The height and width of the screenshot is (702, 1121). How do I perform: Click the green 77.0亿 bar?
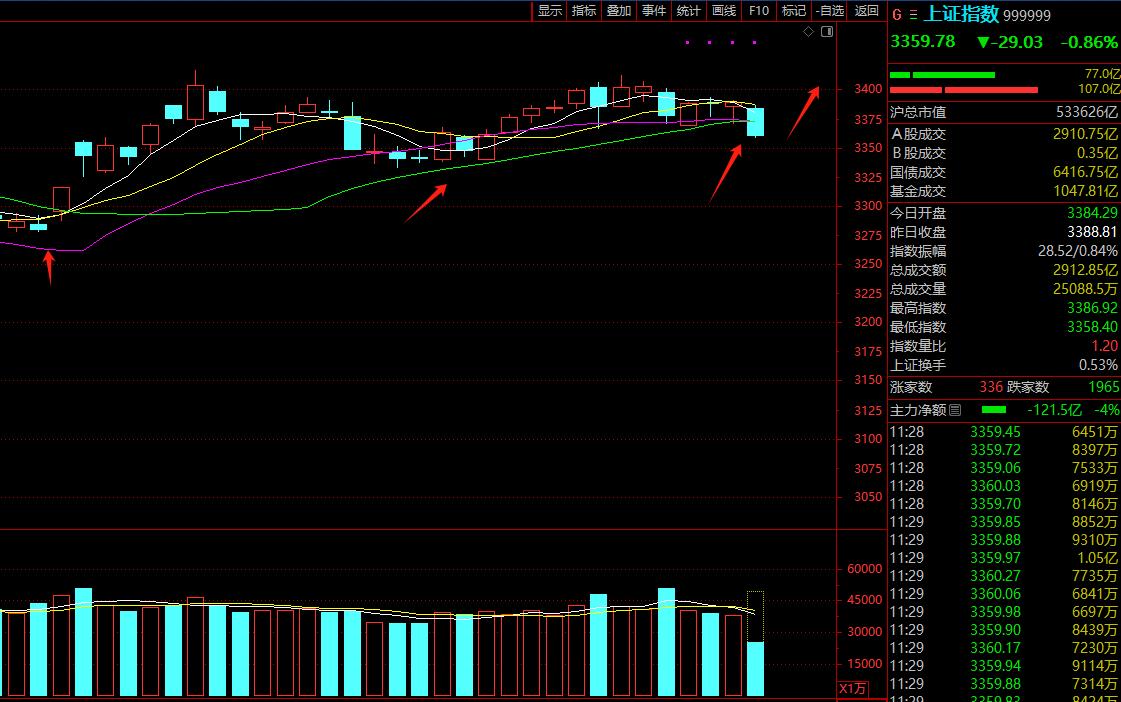click(942, 74)
